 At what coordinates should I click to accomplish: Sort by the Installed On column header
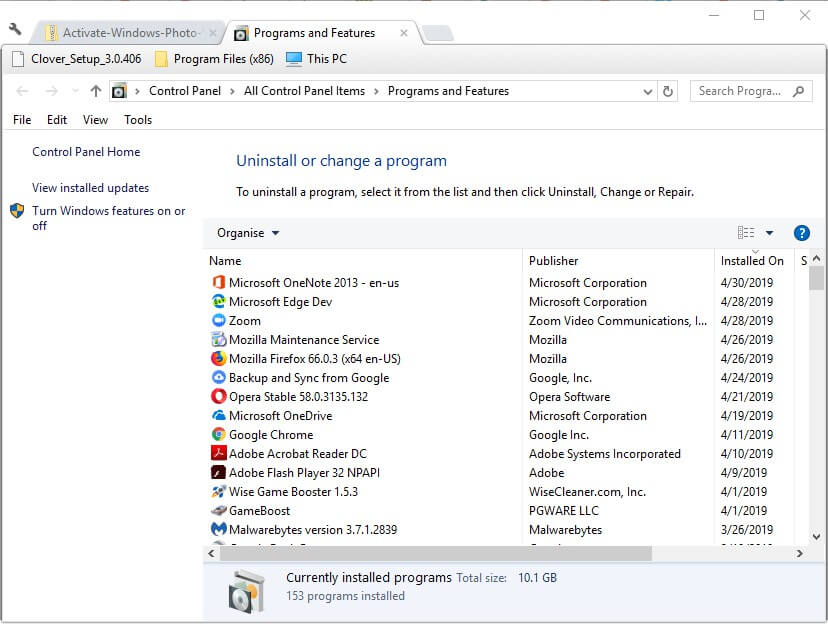click(x=754, y=261)
